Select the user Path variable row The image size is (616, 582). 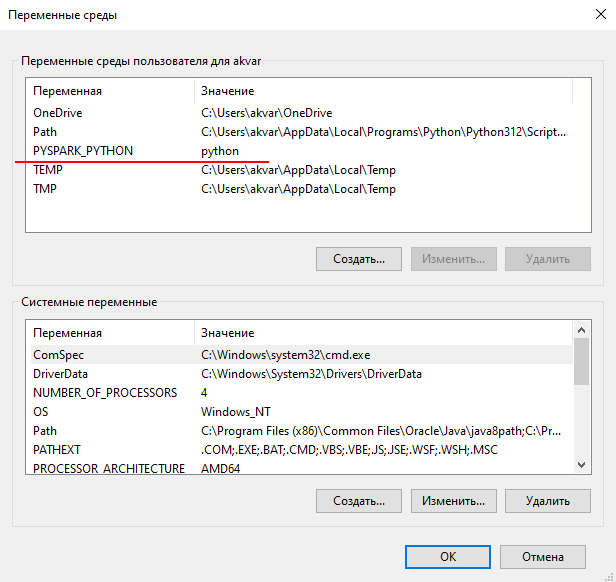point(302,132)
